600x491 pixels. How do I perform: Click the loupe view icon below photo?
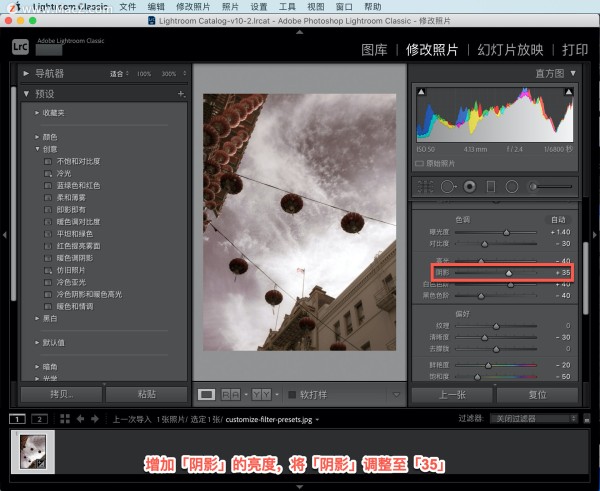[207, 394]
